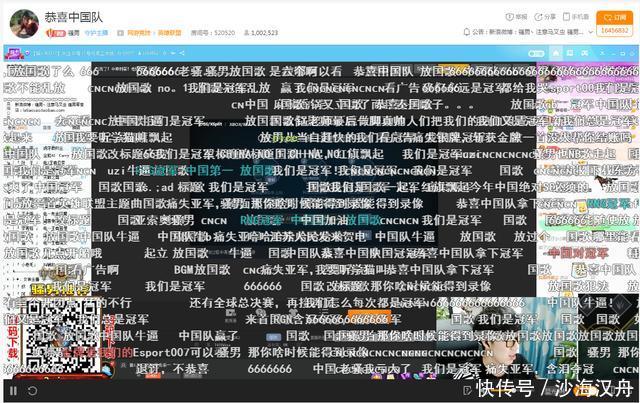Click the purple logo in the blue title bar
The width and height of the screenshot is (640, 403).
[15, 53]
